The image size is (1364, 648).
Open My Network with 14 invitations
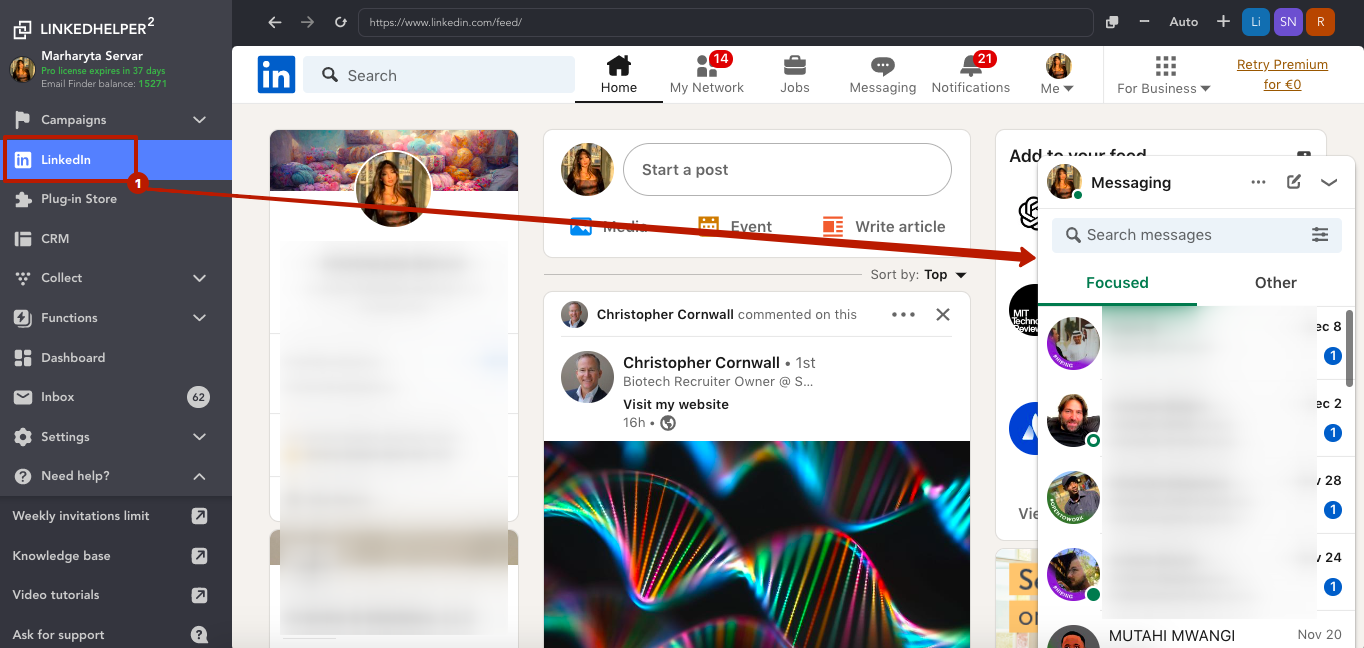[x=707, y=74]
